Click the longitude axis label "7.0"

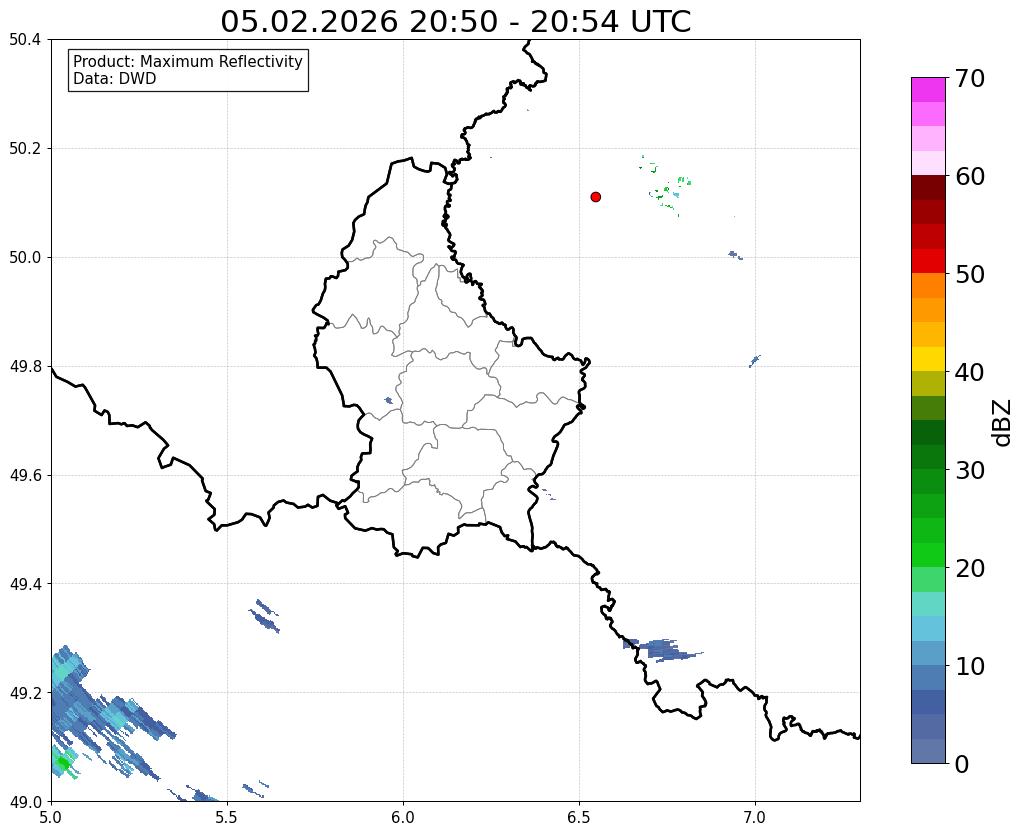(756, 818)
